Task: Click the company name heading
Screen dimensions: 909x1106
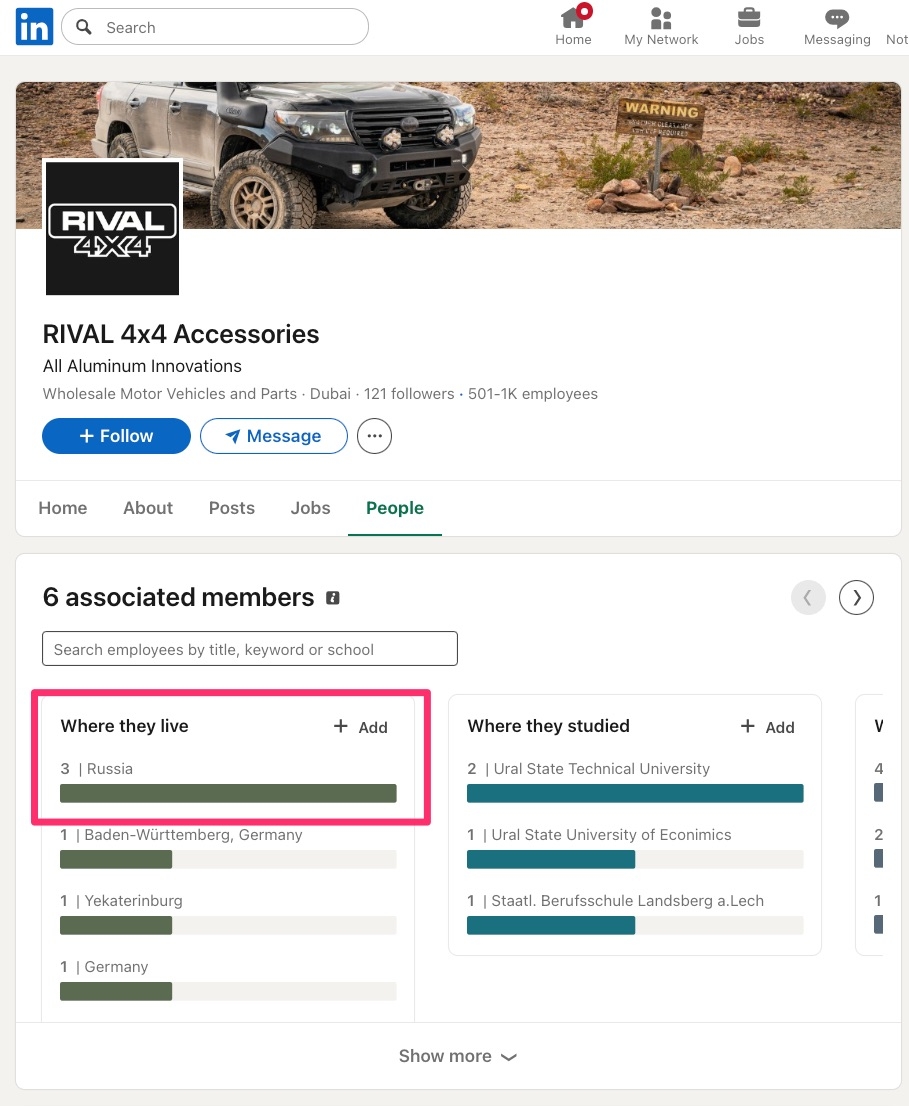Action: 181,334
